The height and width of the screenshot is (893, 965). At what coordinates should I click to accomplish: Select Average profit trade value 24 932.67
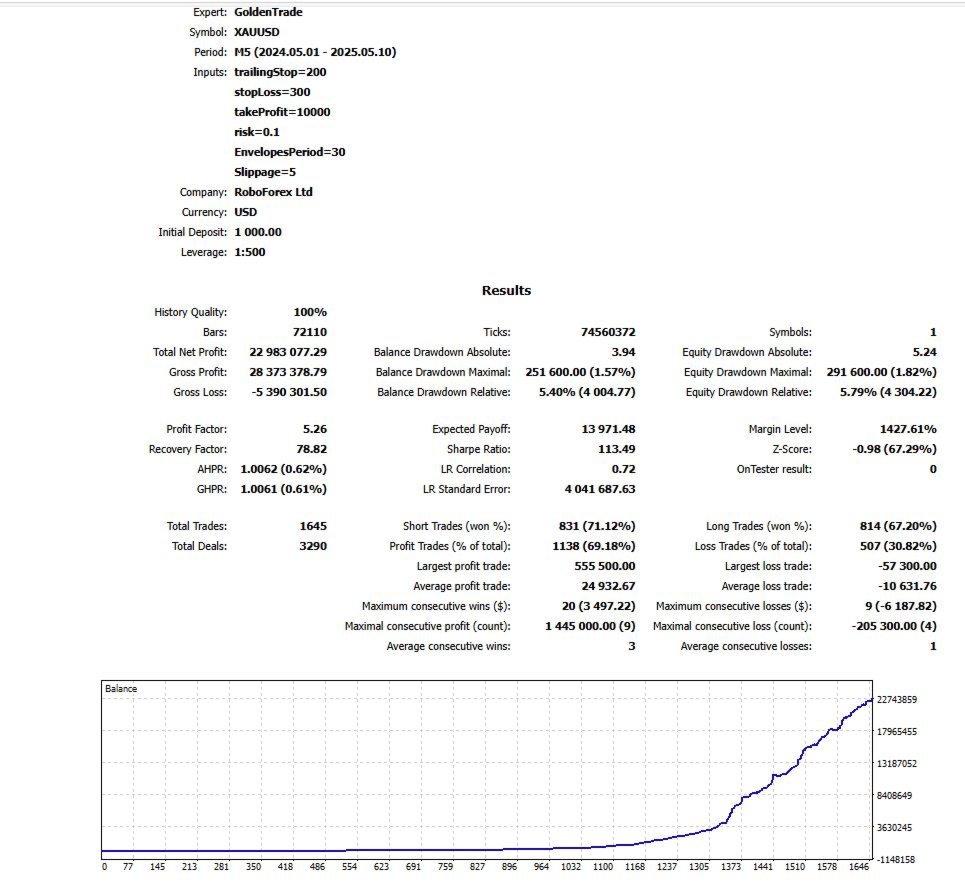pos(609,586)
